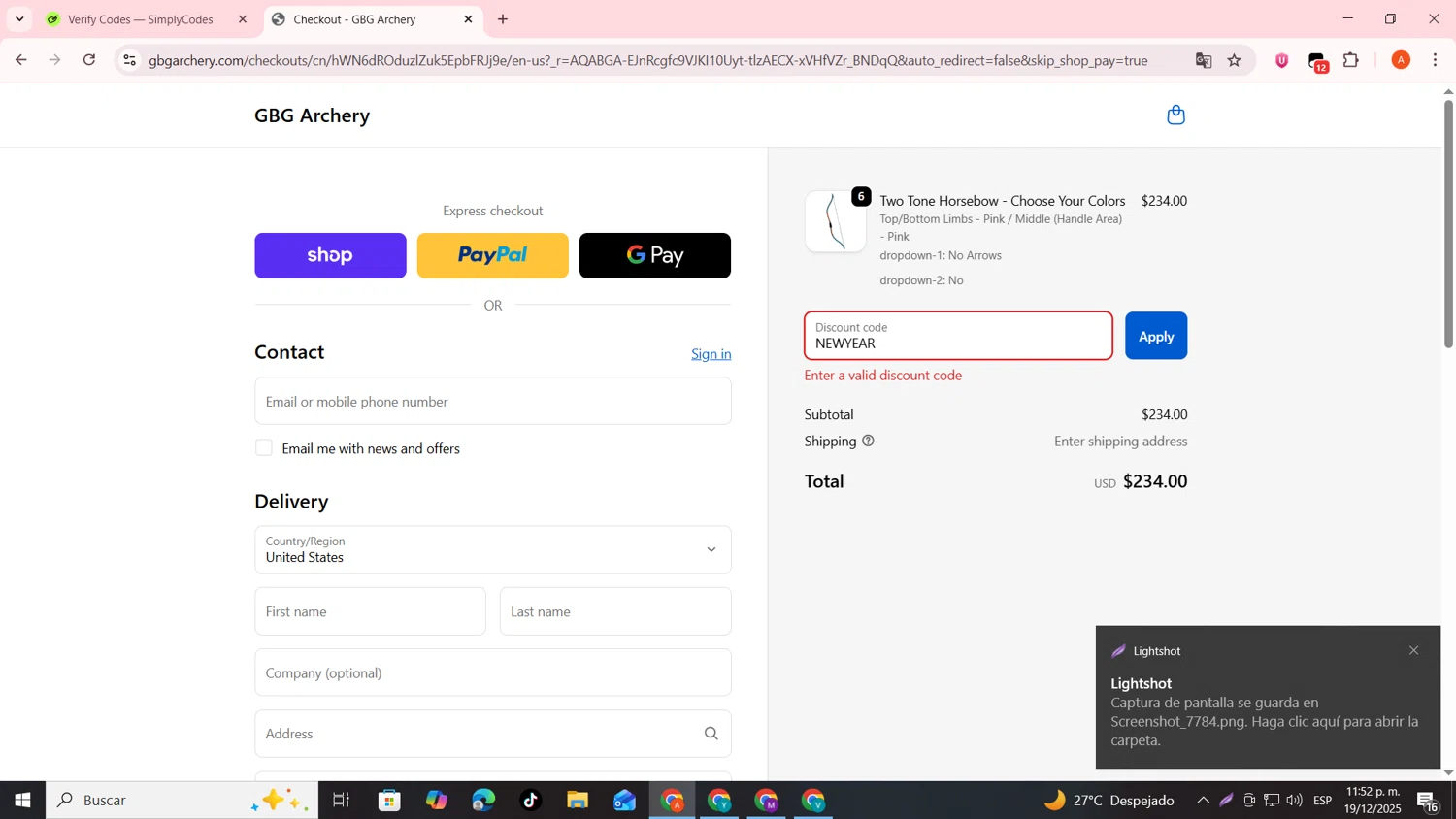
Task: Open Copilot from the taskbar
Action: tap(437, 801)
